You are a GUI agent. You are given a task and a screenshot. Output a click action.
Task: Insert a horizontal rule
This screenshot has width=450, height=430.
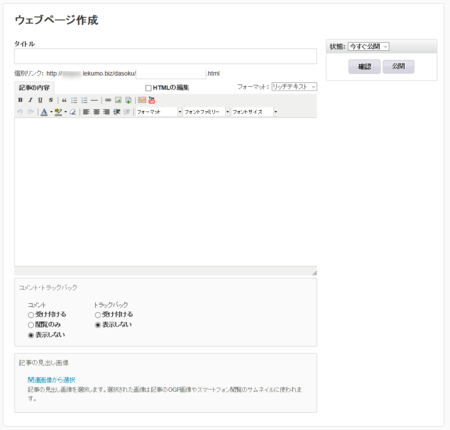pos(94,100)
